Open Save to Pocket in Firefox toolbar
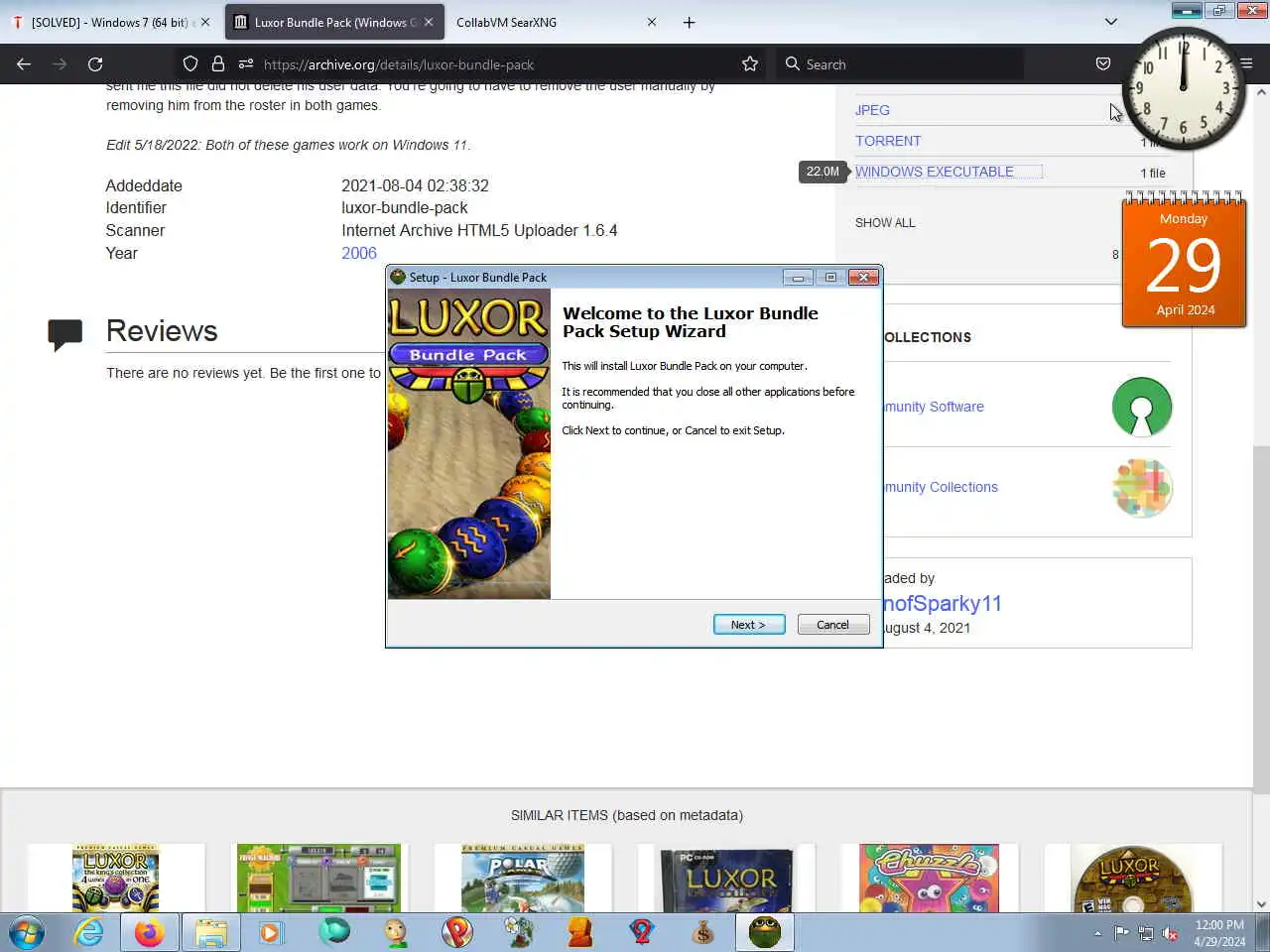 click(x=1103, y=63)
